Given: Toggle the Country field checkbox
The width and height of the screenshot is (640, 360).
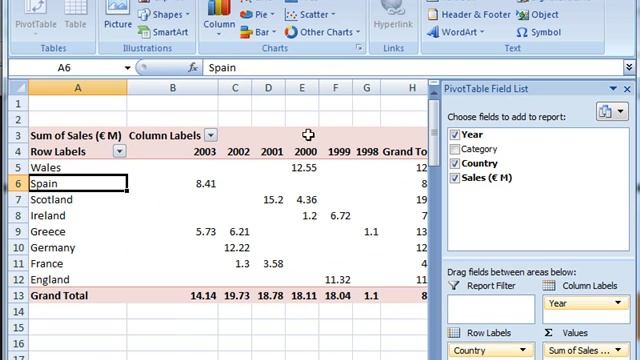Looking at the screenshot, I should [x=454, y=163].
